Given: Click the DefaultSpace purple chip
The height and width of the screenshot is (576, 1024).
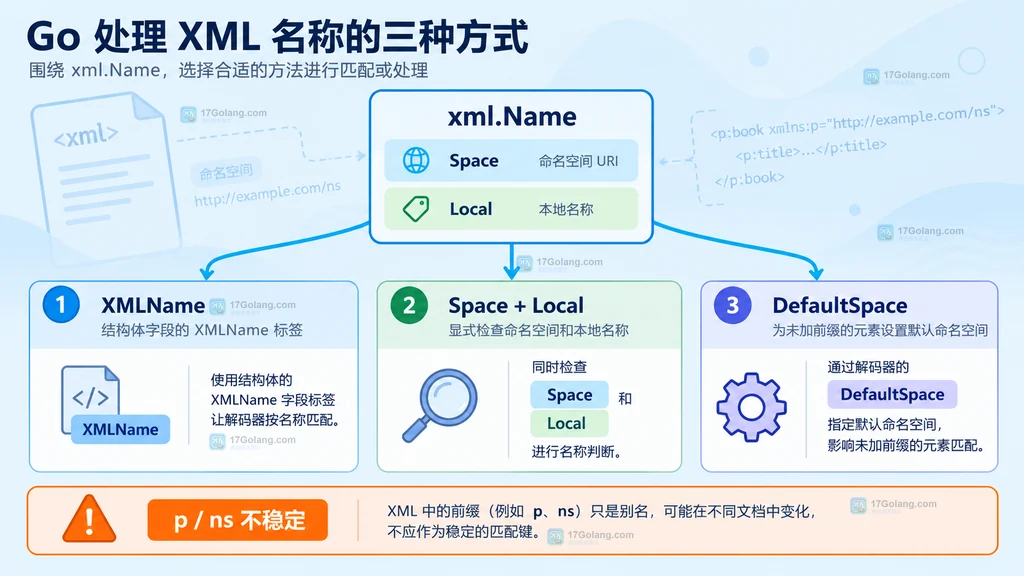Looking at the screenshot, I should tap(892, 394).
